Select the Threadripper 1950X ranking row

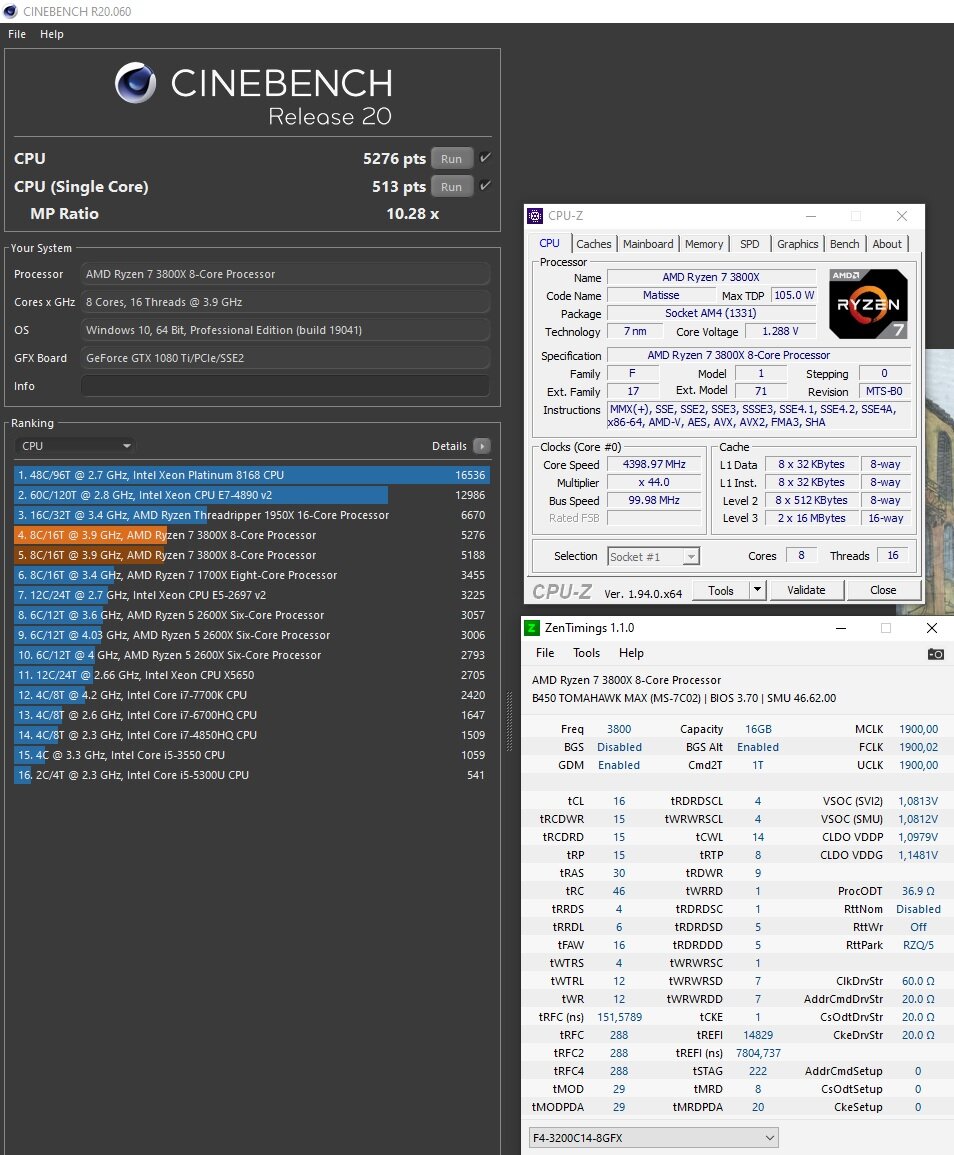tap(252, 515)
